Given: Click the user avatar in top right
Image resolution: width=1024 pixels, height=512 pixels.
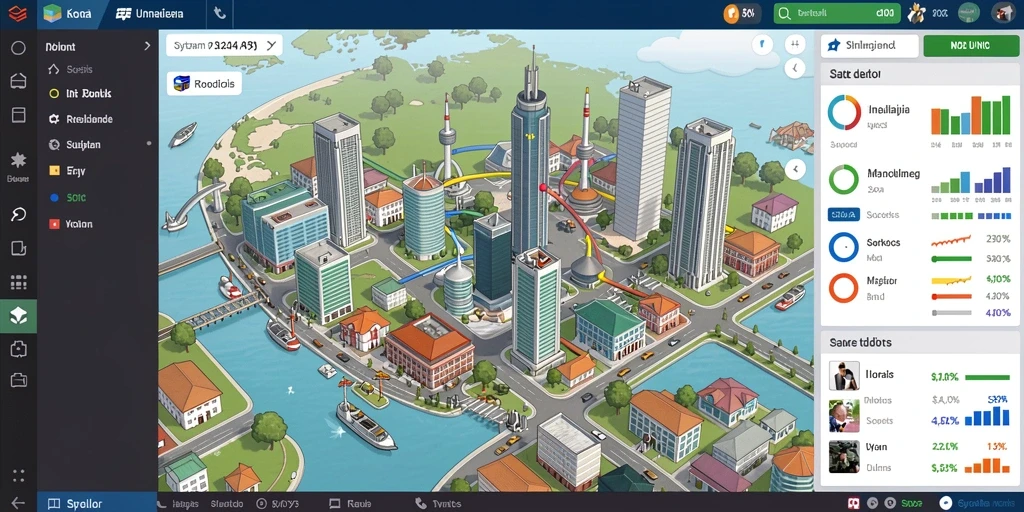Looking at the screenshot, I should [1002, 12].
